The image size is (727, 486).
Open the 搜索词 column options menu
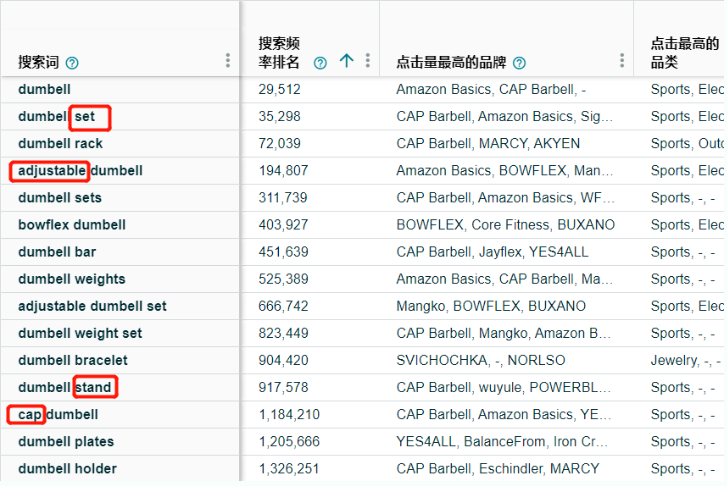tap(228, 61)
